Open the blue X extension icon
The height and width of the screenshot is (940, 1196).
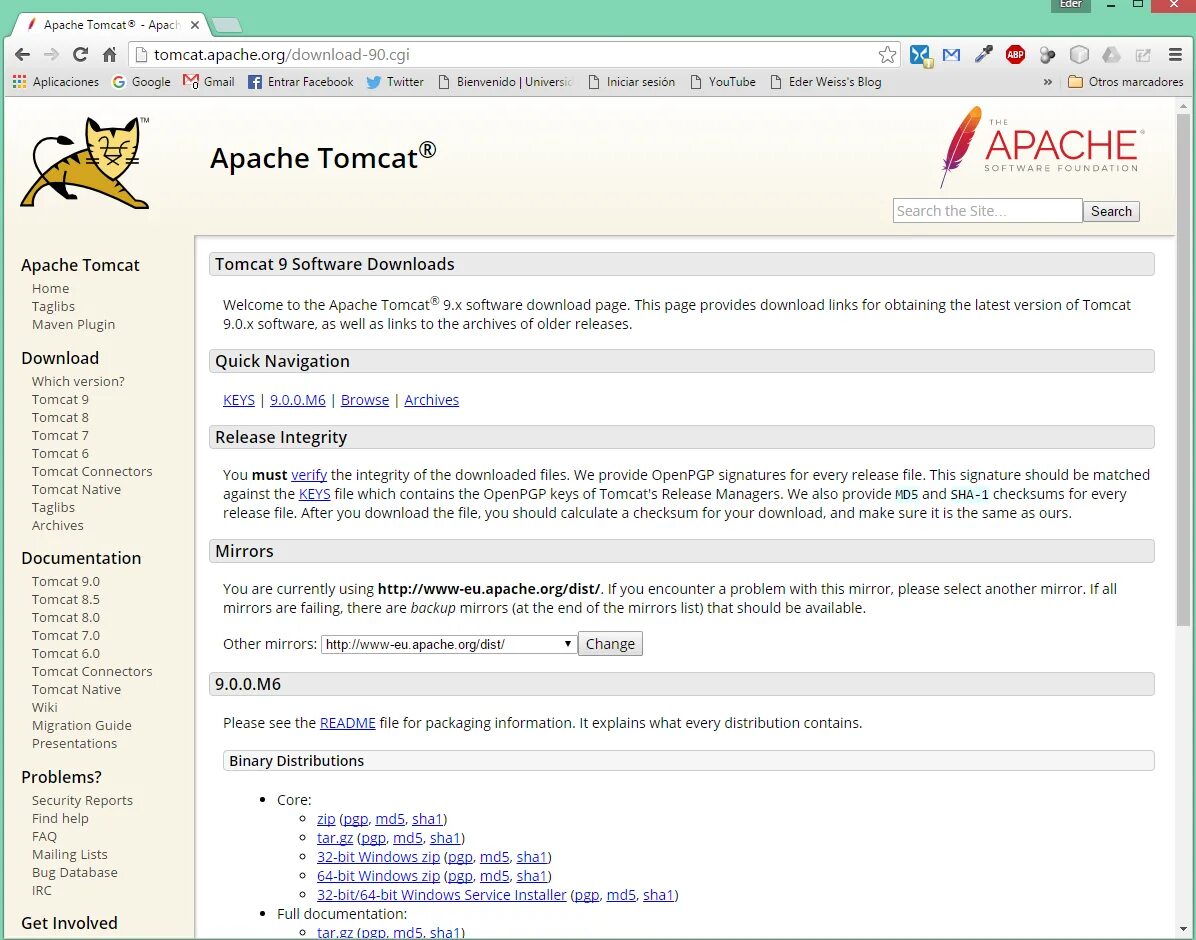coord(921,56)
